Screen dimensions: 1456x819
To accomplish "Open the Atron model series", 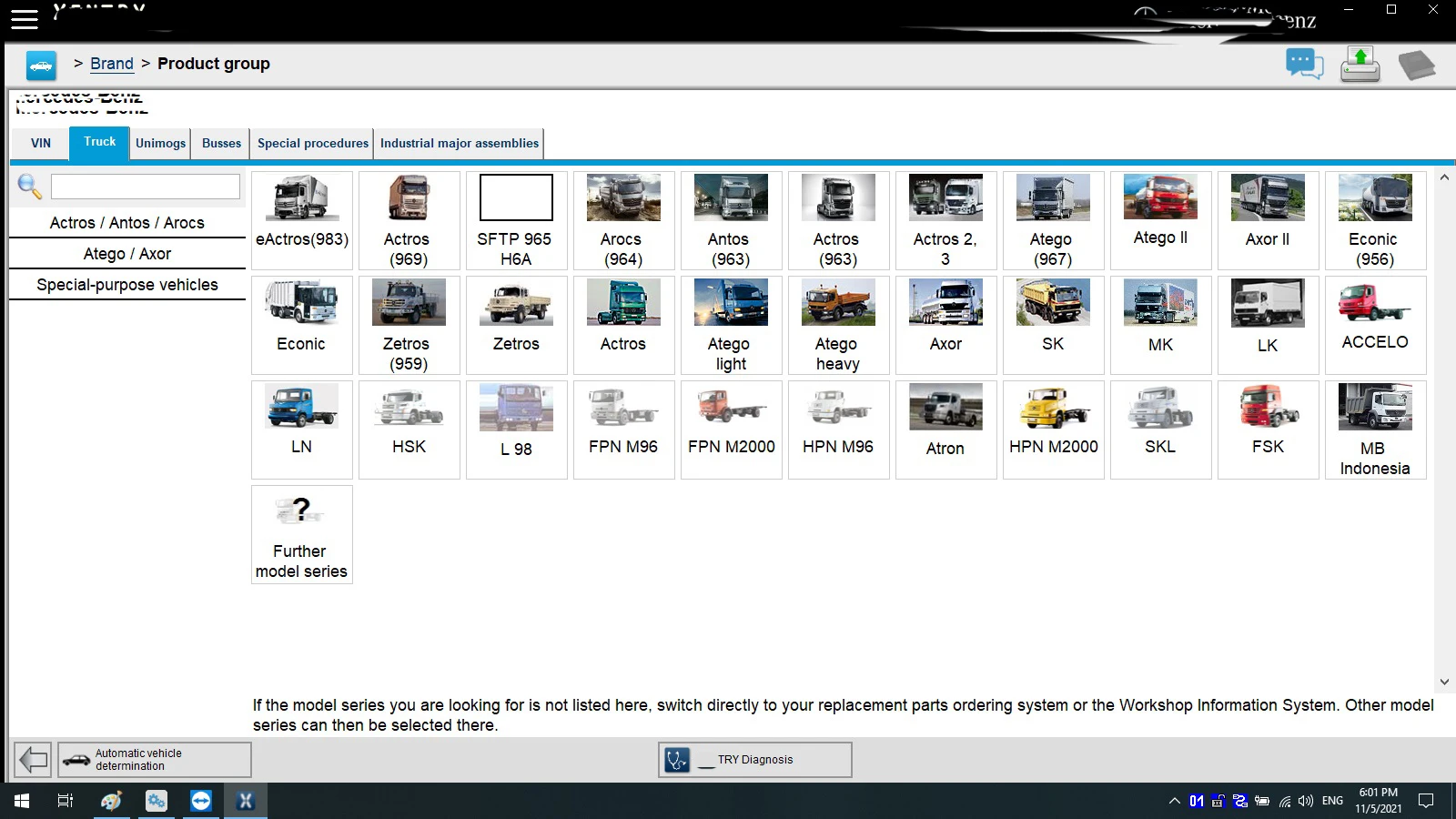I will click(946, 430).
